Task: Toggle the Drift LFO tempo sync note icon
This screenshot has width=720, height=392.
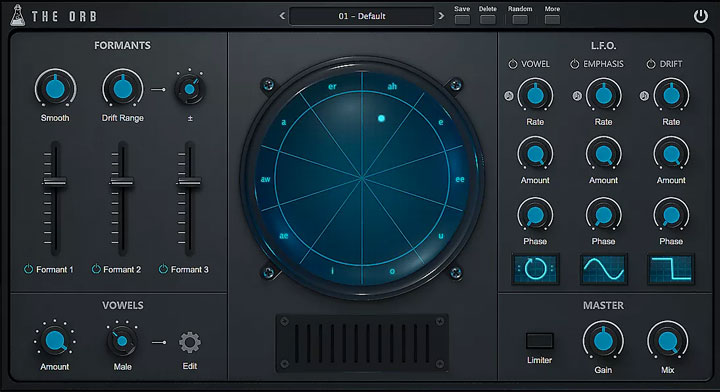Action: coord(644,96)
